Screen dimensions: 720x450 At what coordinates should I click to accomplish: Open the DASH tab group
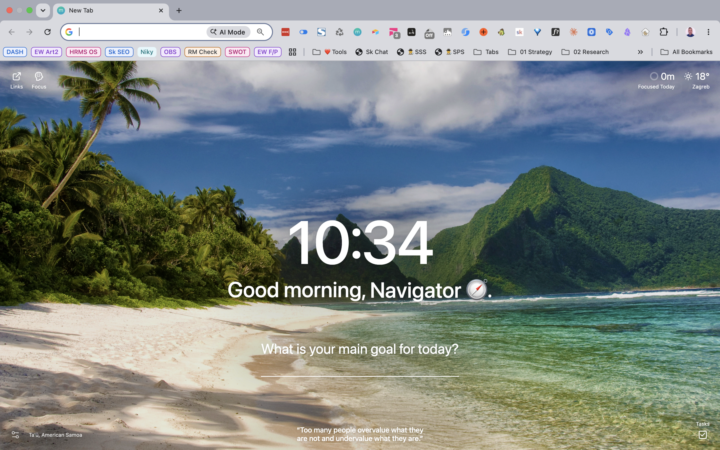(15, 52)
